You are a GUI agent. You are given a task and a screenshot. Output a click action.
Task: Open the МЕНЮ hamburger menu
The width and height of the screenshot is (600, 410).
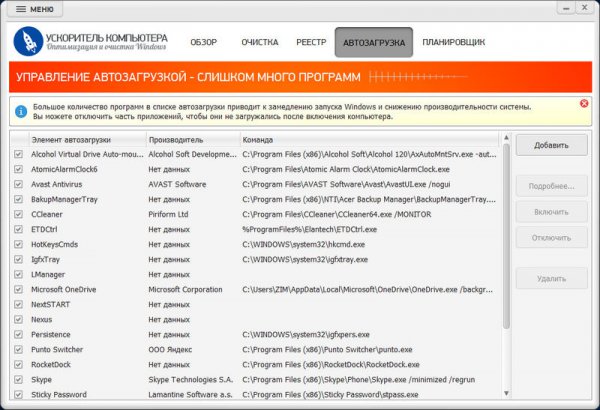(35, 9)
